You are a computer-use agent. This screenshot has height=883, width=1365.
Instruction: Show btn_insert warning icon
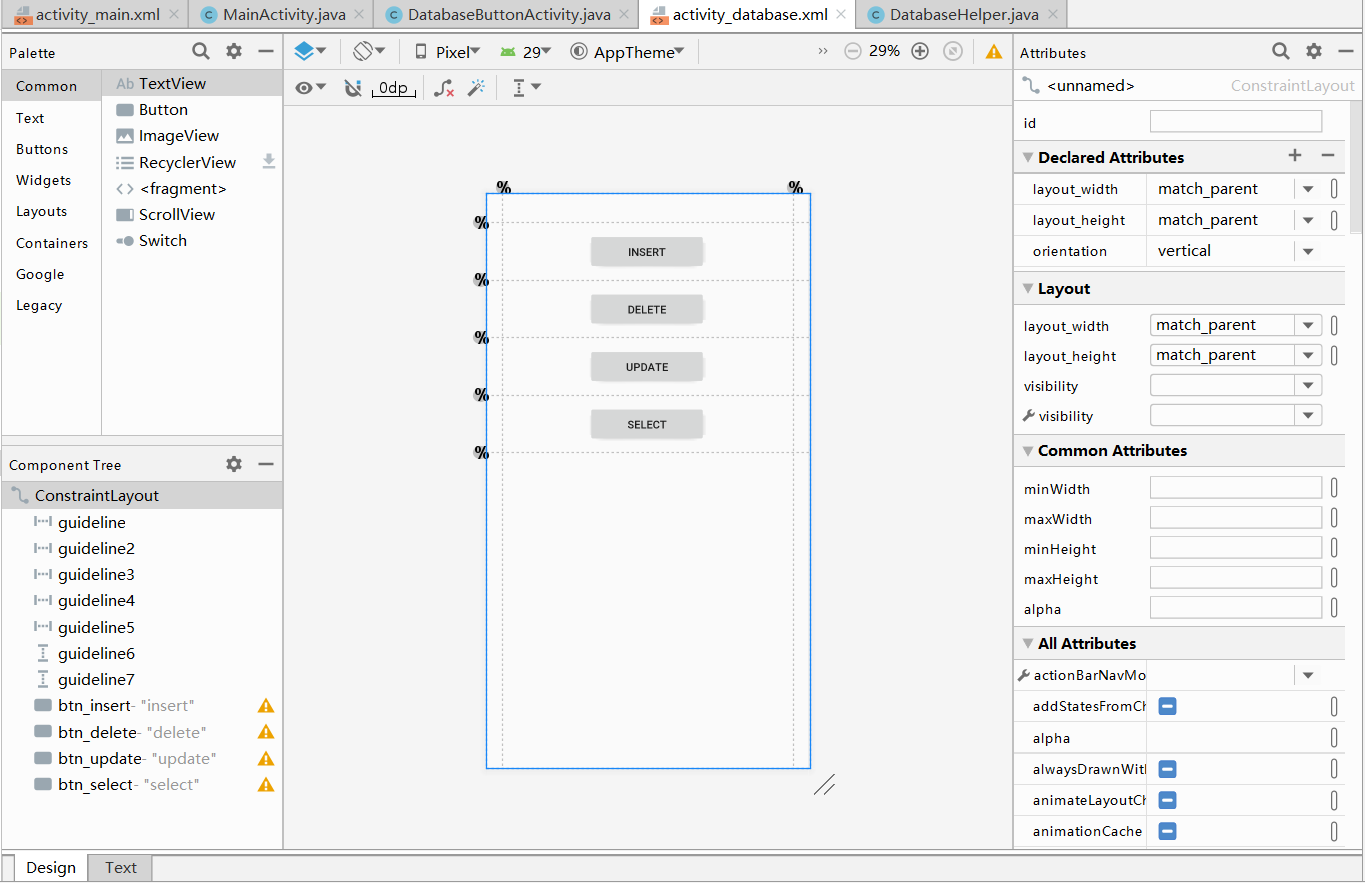(266, 706)
